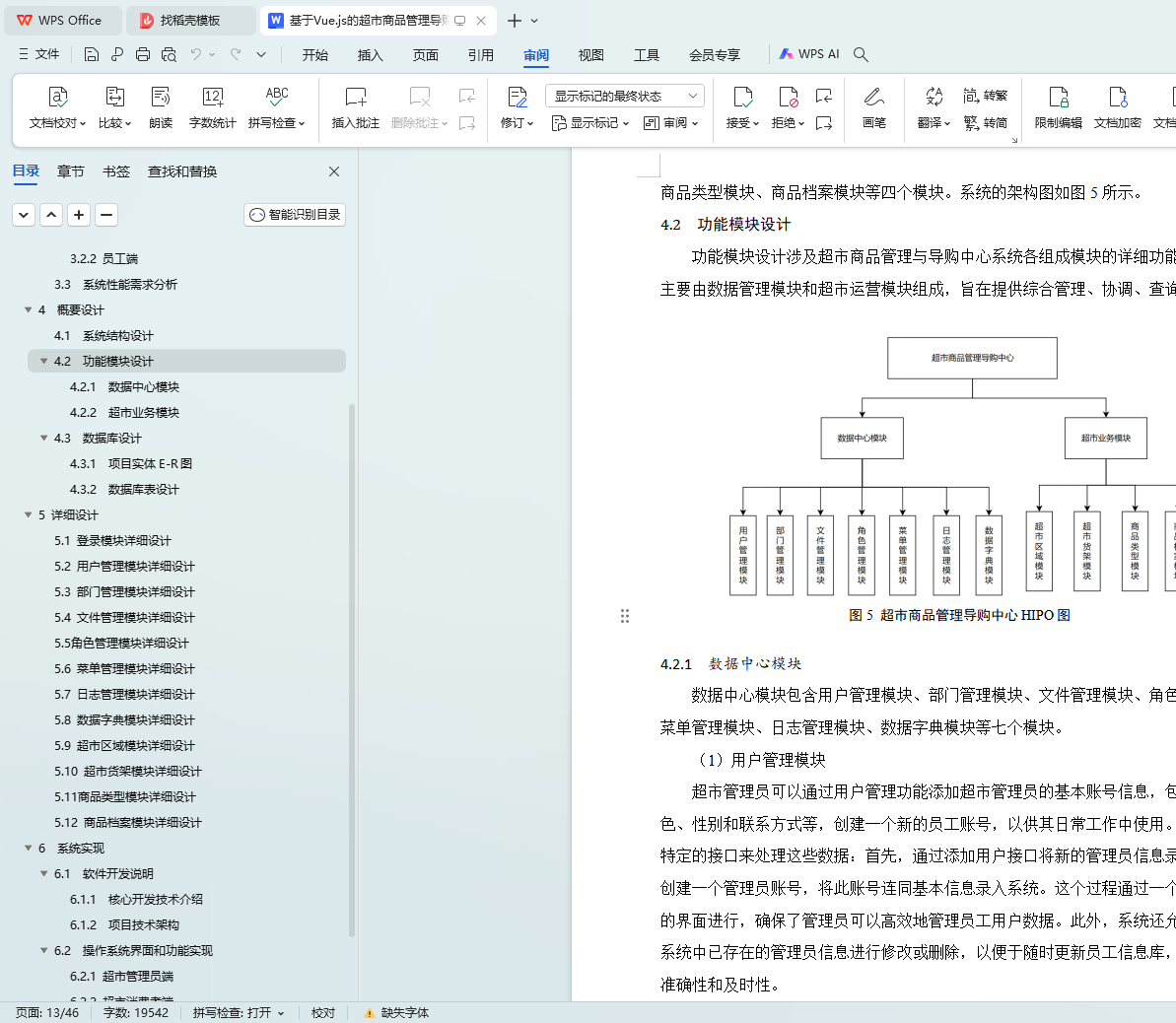Click the outline expand-down arrow button

tap(24, 215)
